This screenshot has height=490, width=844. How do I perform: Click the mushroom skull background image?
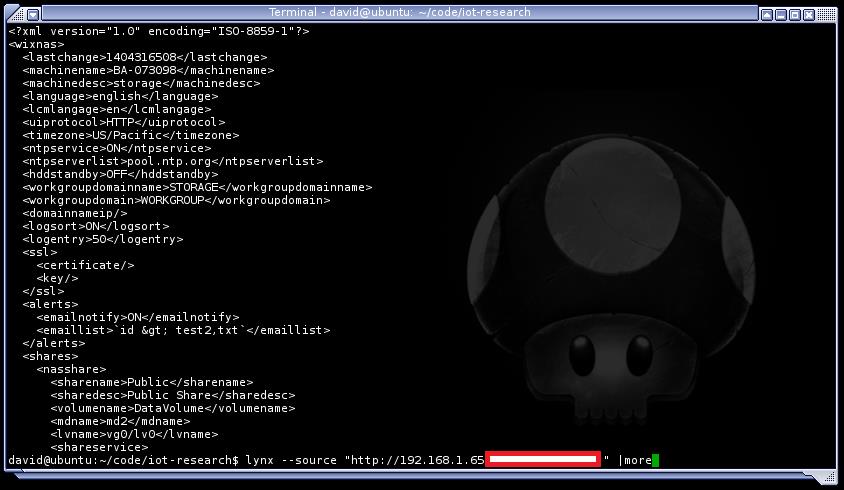tap(611, 280)
